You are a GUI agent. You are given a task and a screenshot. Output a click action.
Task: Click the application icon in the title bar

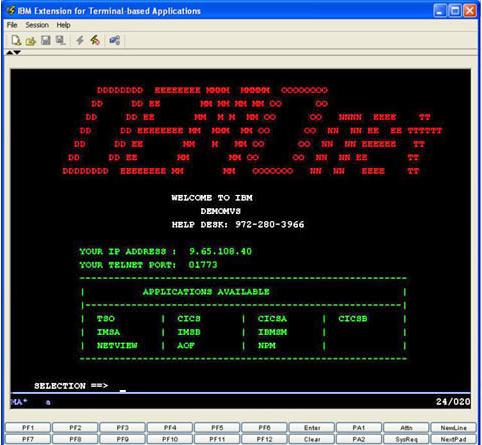[x=11, y=11]
